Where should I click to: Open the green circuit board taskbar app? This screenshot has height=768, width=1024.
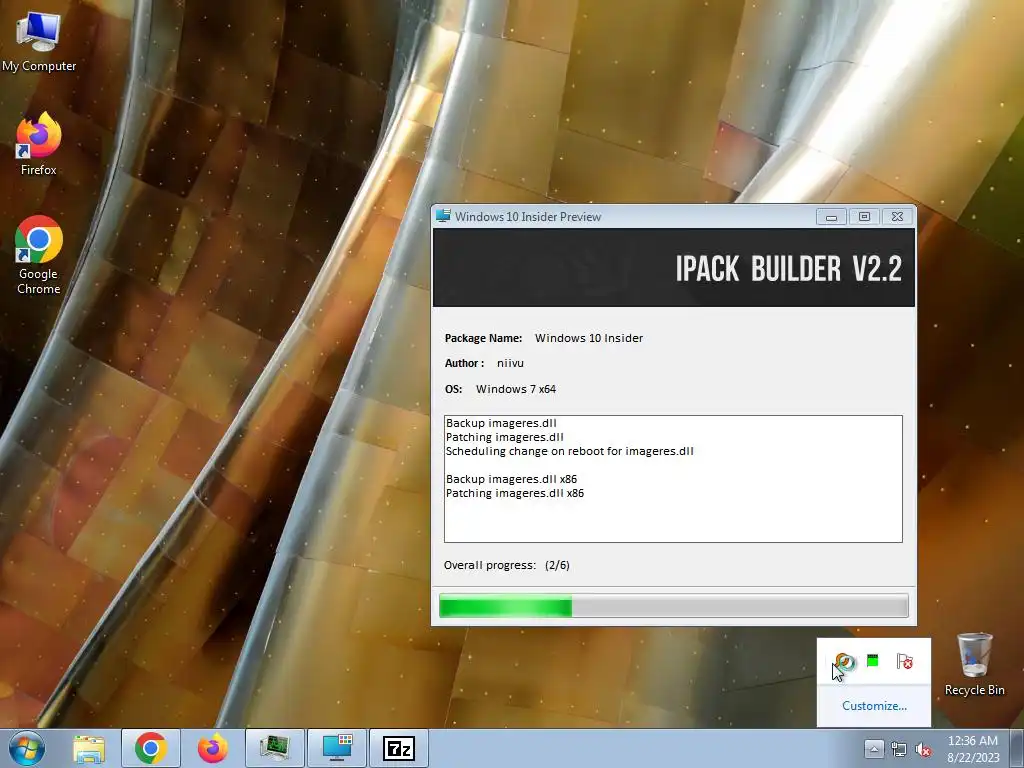275,748
